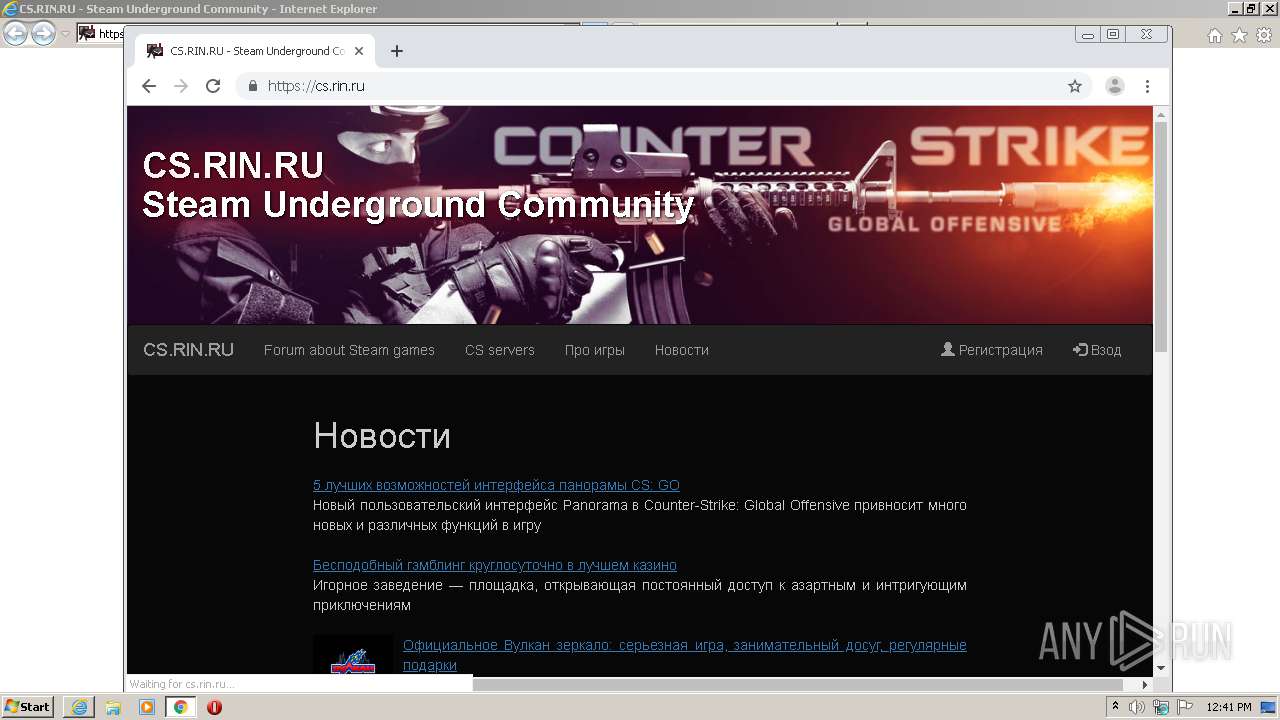Open article about CS:GO Panorama interface
Screen dimensions: 1280x720
click(496, 485)
